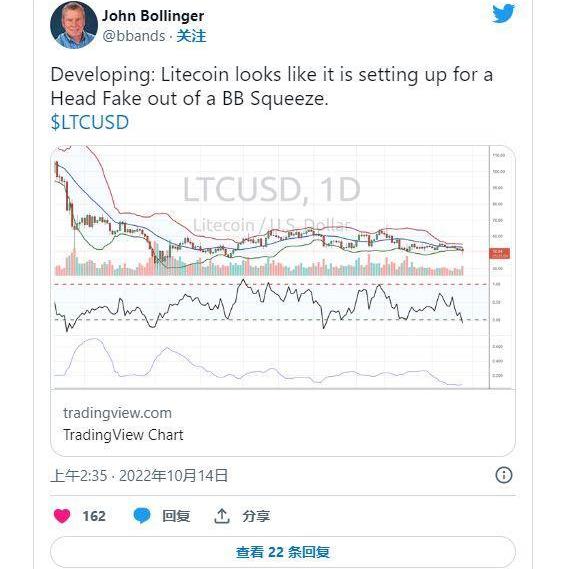Click the 回复 reply label
Viewport: 571px width, 569px height.
[176, 516]
